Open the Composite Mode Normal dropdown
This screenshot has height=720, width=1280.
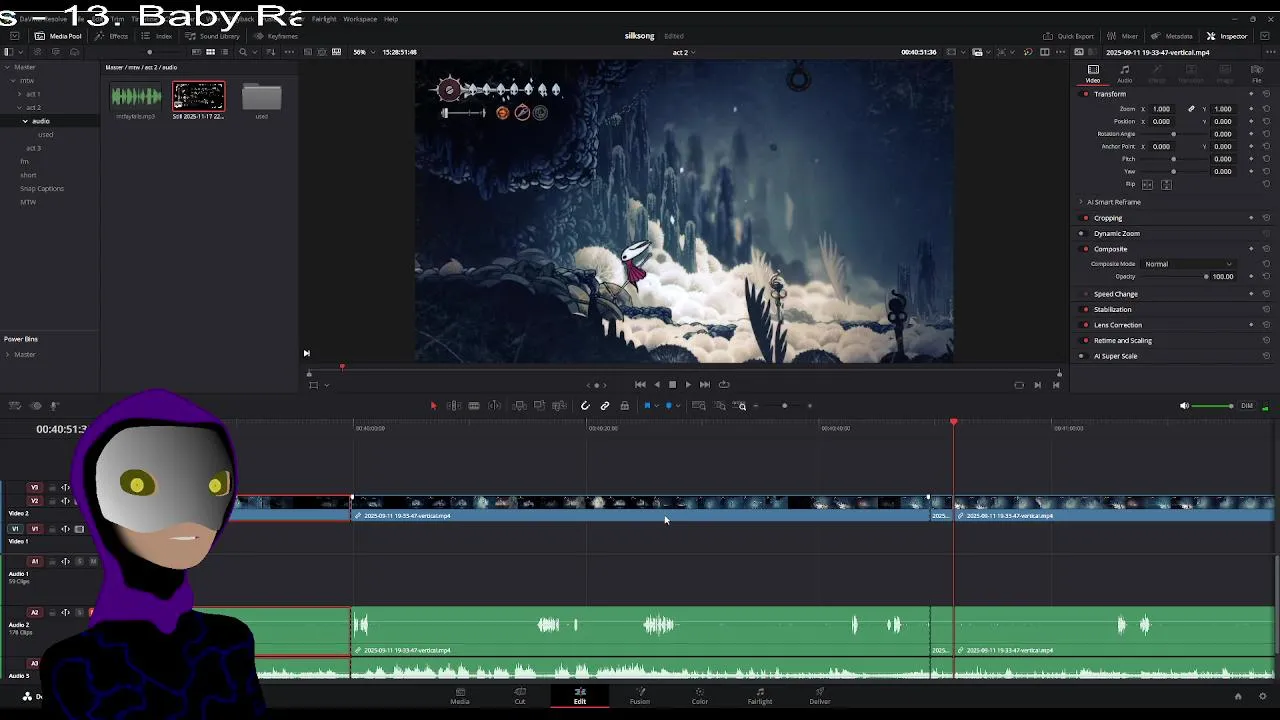click(1188, 264)
